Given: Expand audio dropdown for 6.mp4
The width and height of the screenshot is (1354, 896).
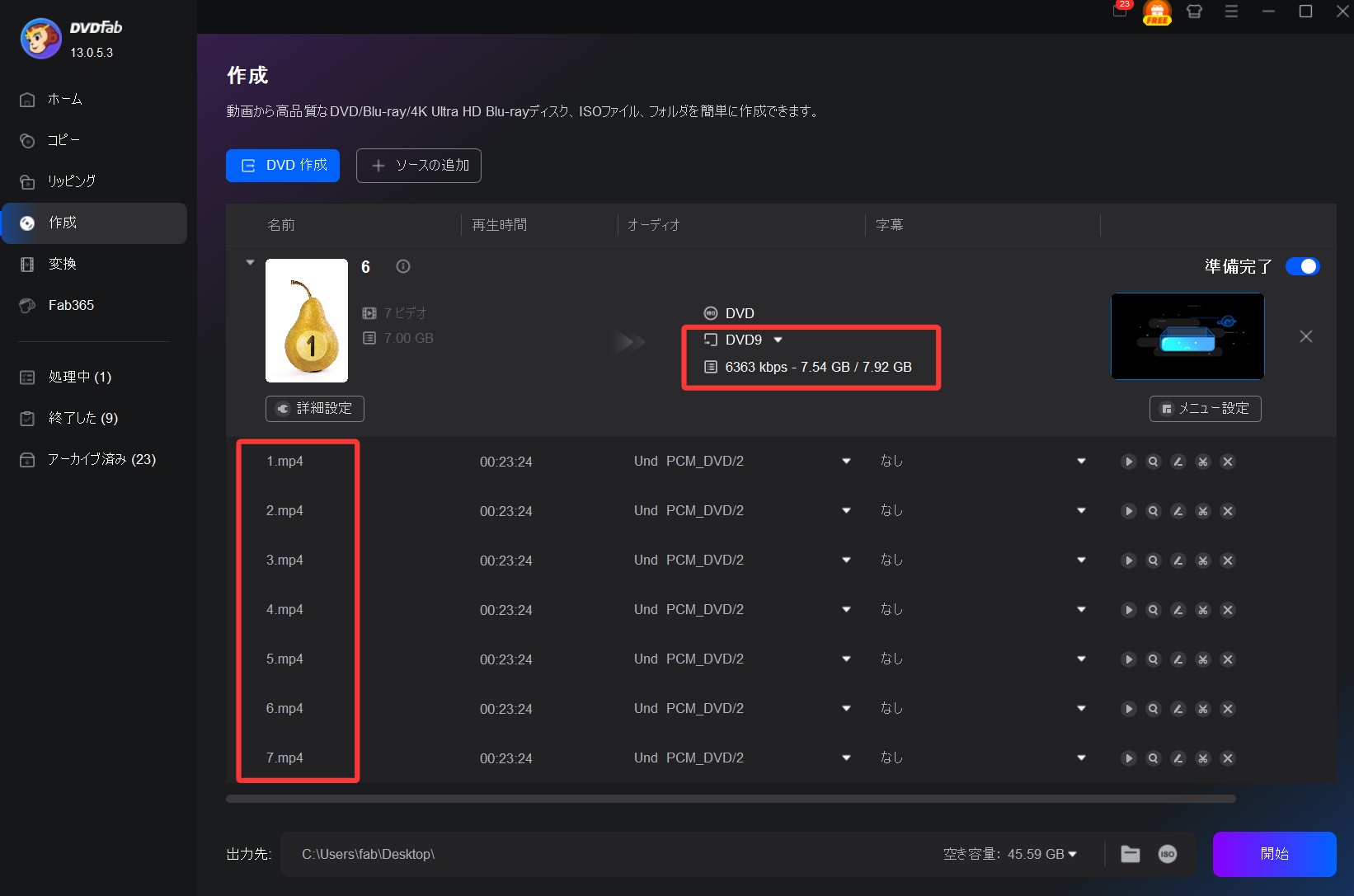Looking at the screenshot, I should [x=846, y=709].
